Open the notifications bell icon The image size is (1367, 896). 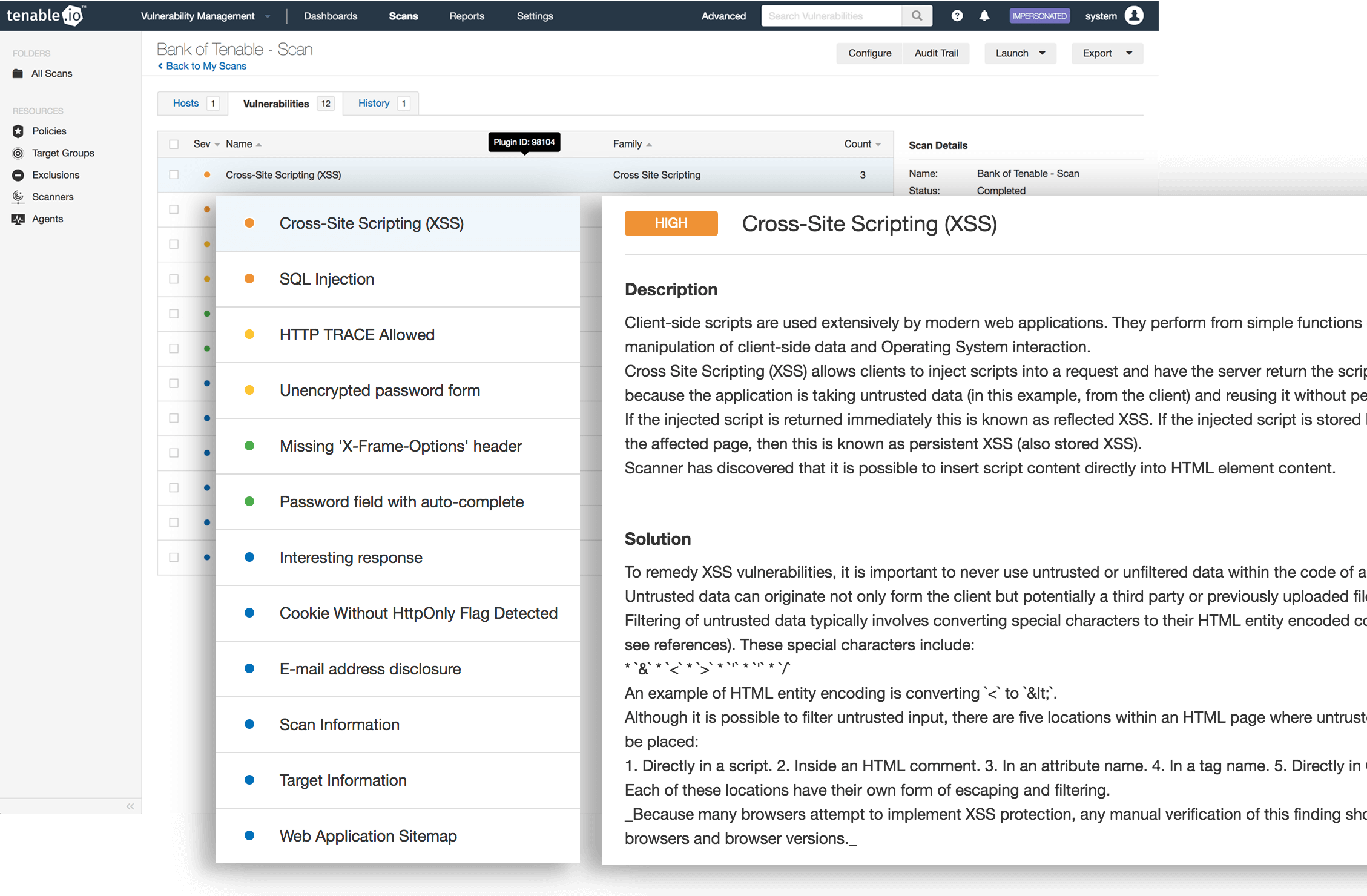point(984,16)
